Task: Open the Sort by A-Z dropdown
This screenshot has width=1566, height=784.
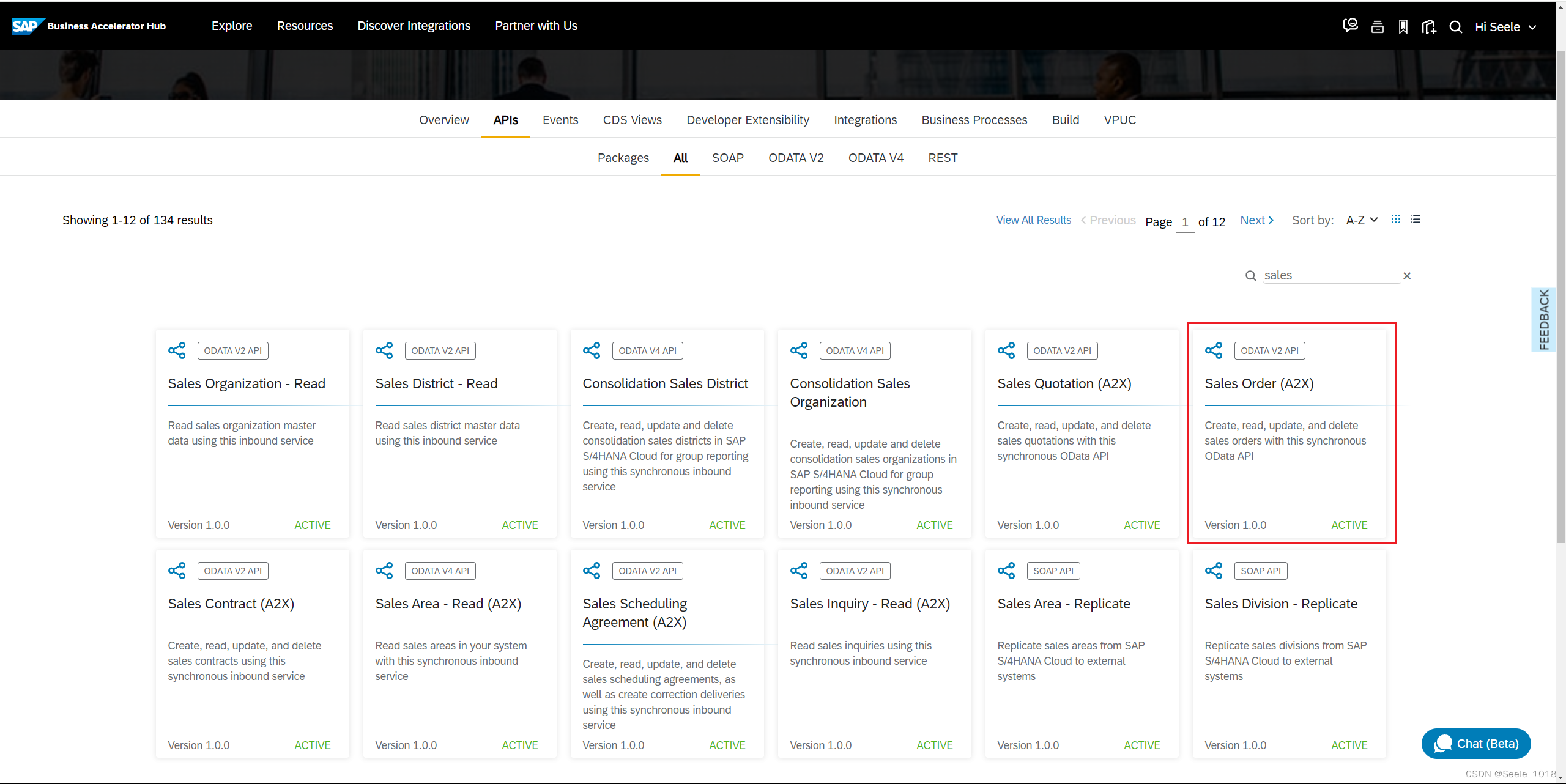Action: (x=1362, y=220)
